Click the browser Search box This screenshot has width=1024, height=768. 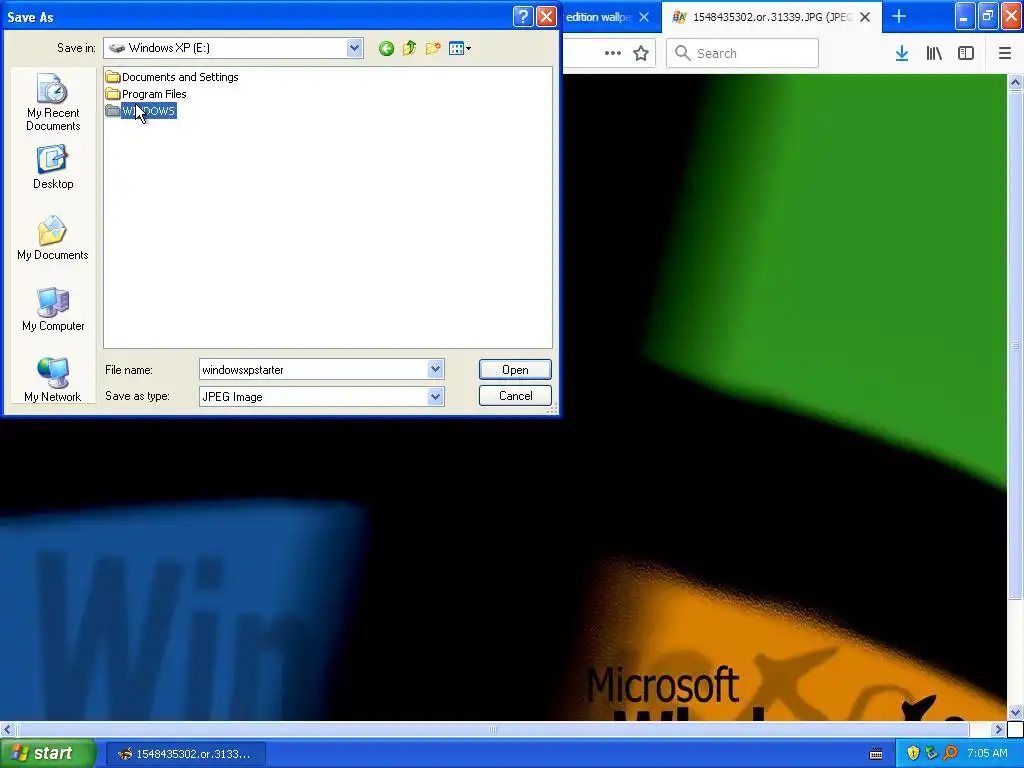tap(743, 53)
